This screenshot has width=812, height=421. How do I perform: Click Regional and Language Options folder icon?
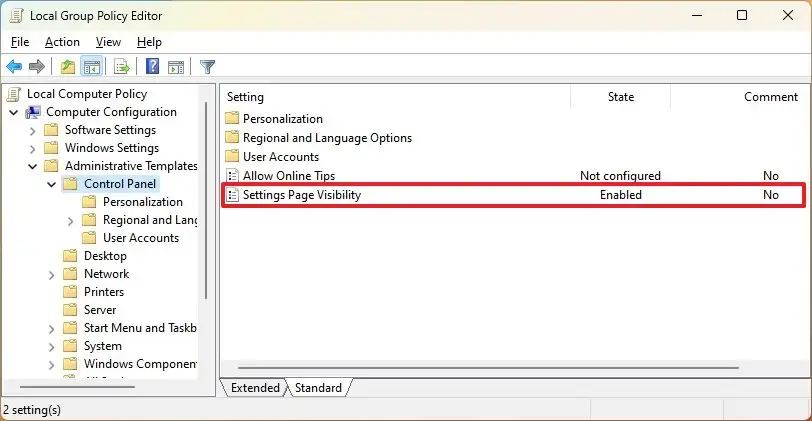pyautogui.click(x=232, y=137)
